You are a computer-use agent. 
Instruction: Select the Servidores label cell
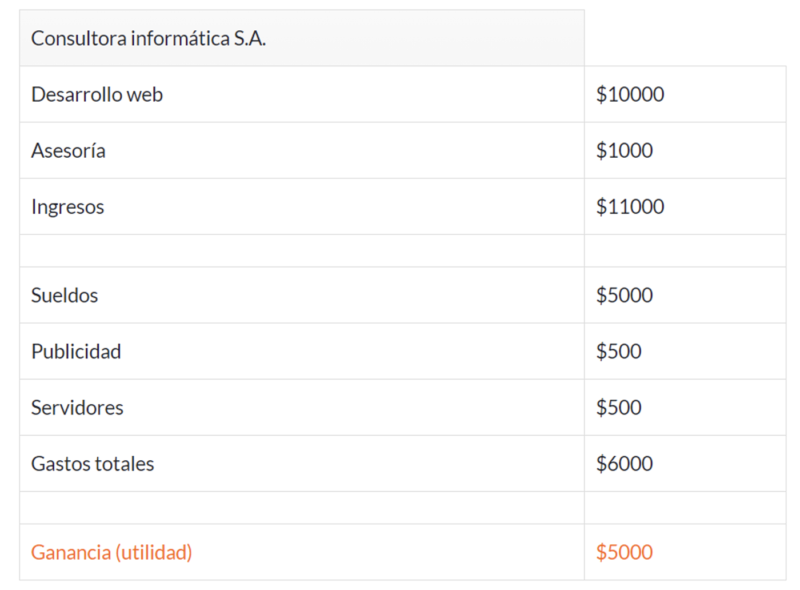click(x=77, y=407)
